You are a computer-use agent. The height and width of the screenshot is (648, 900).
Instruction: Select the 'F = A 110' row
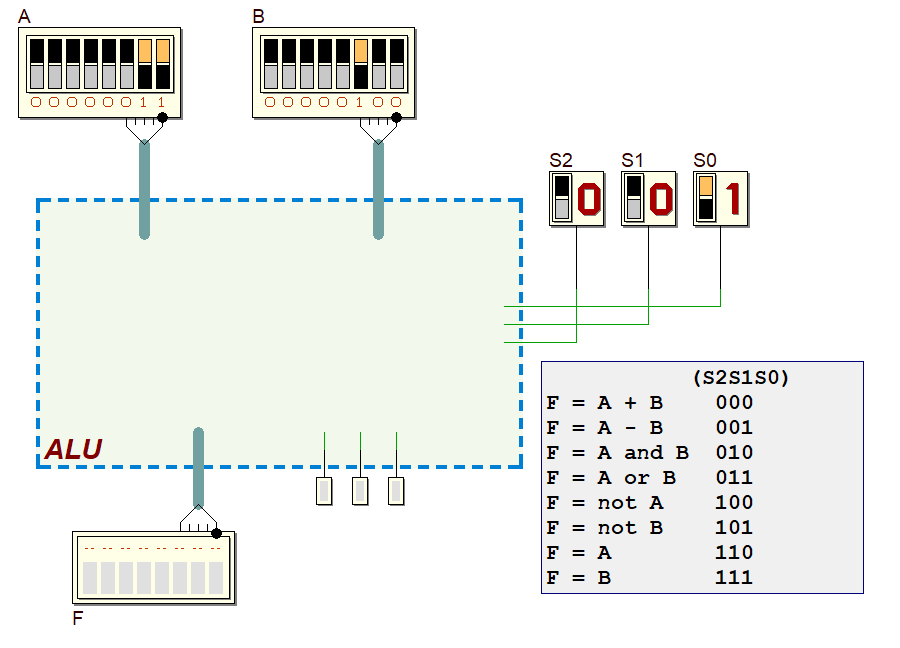tap(650, 553)
